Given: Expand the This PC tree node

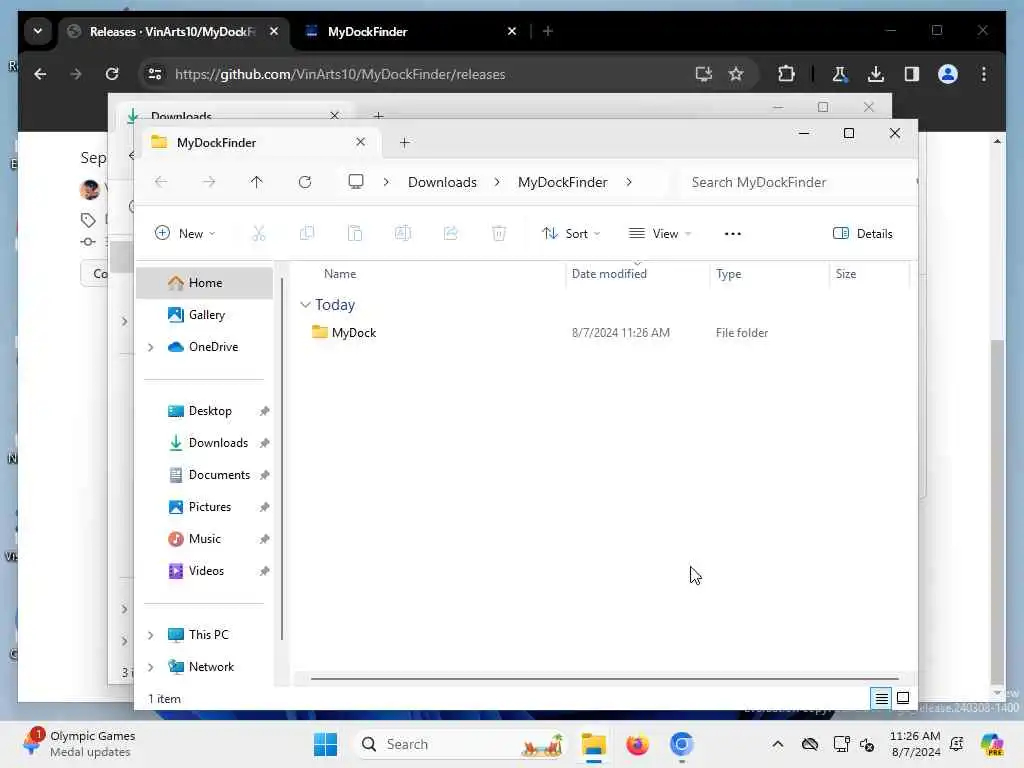Looking at the screenshot, I should [x=151, y=635].
